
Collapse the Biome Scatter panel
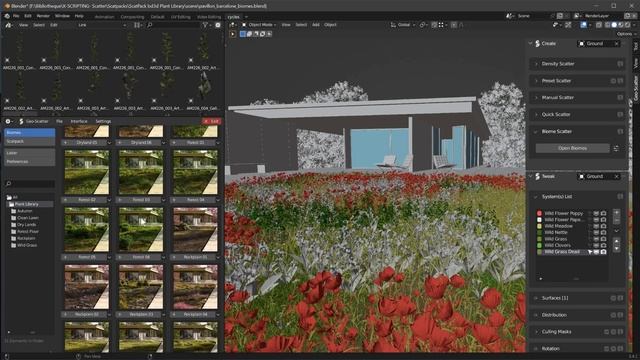[x=536, y=131]
